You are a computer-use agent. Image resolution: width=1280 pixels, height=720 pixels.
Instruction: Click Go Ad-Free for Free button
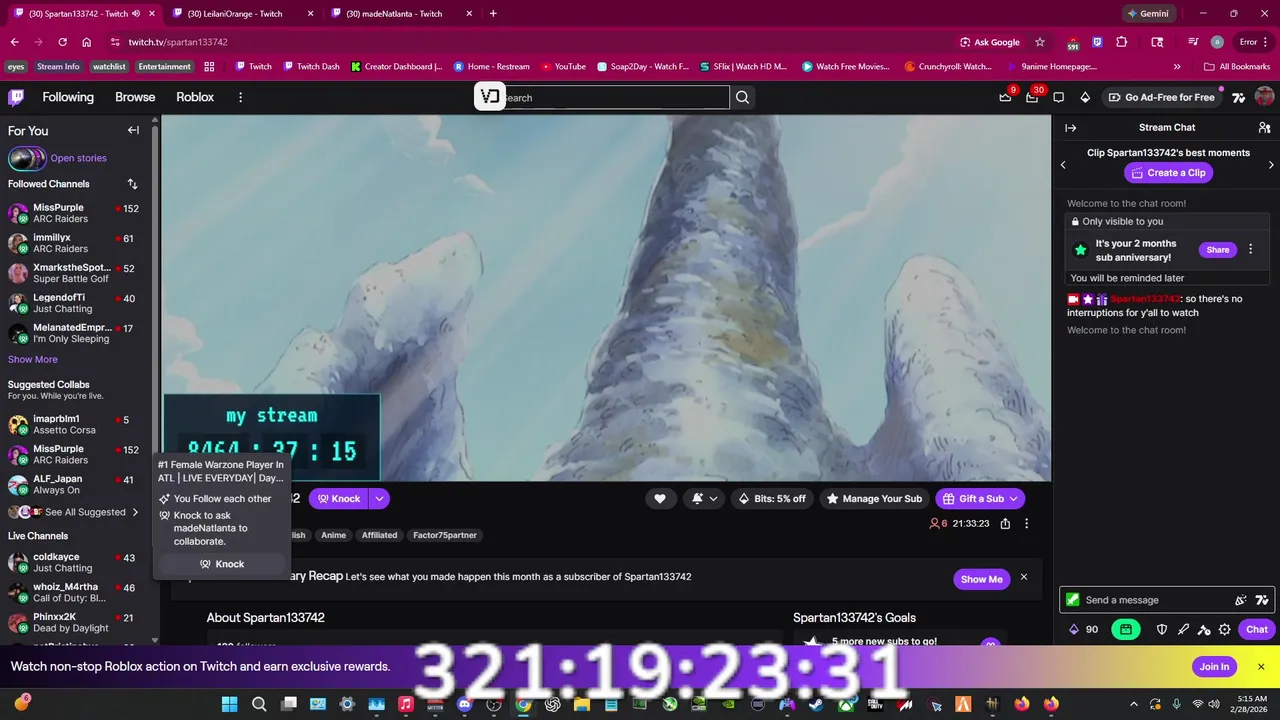1161,97
